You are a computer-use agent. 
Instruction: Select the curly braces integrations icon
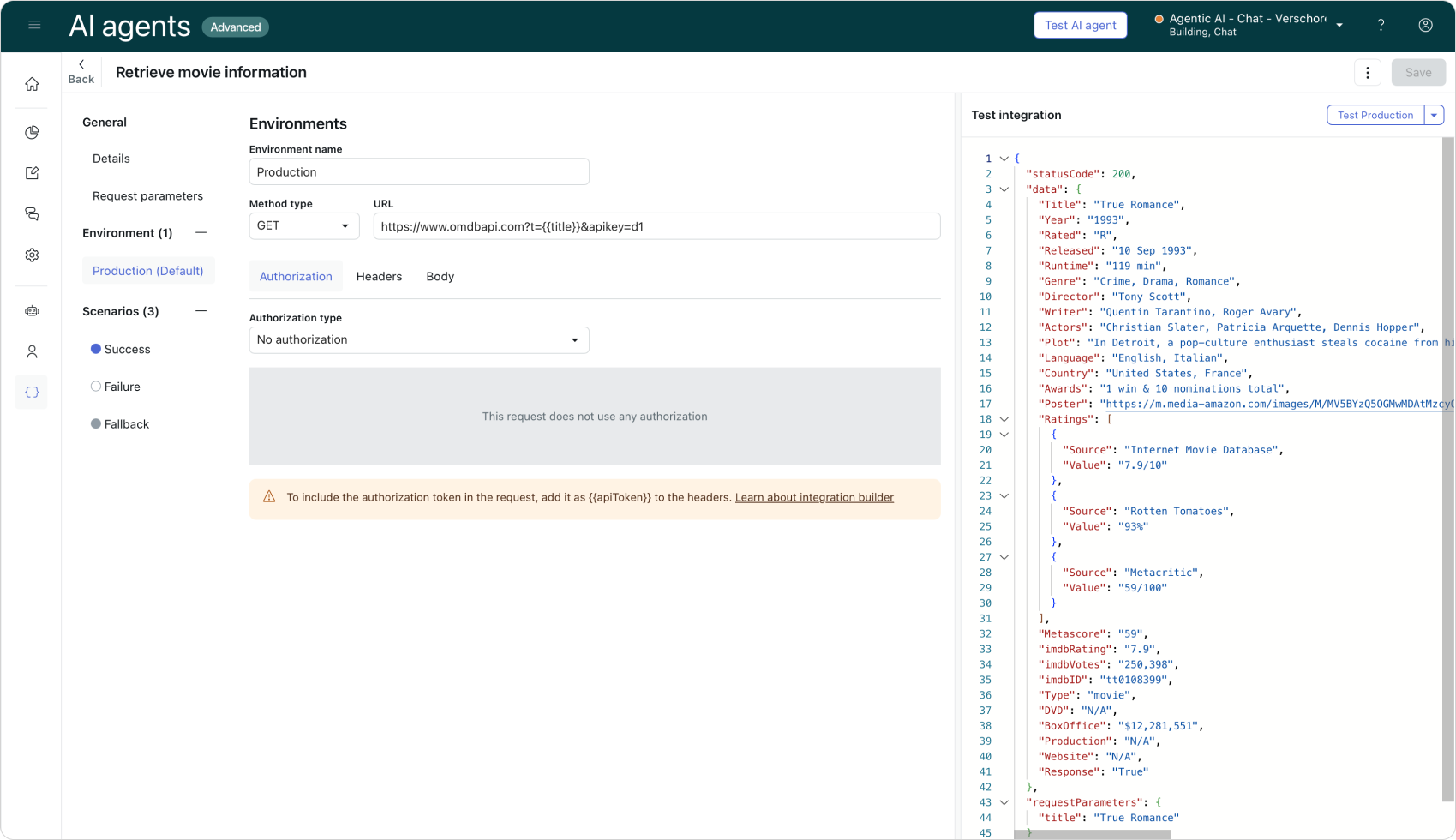point(32,393)
